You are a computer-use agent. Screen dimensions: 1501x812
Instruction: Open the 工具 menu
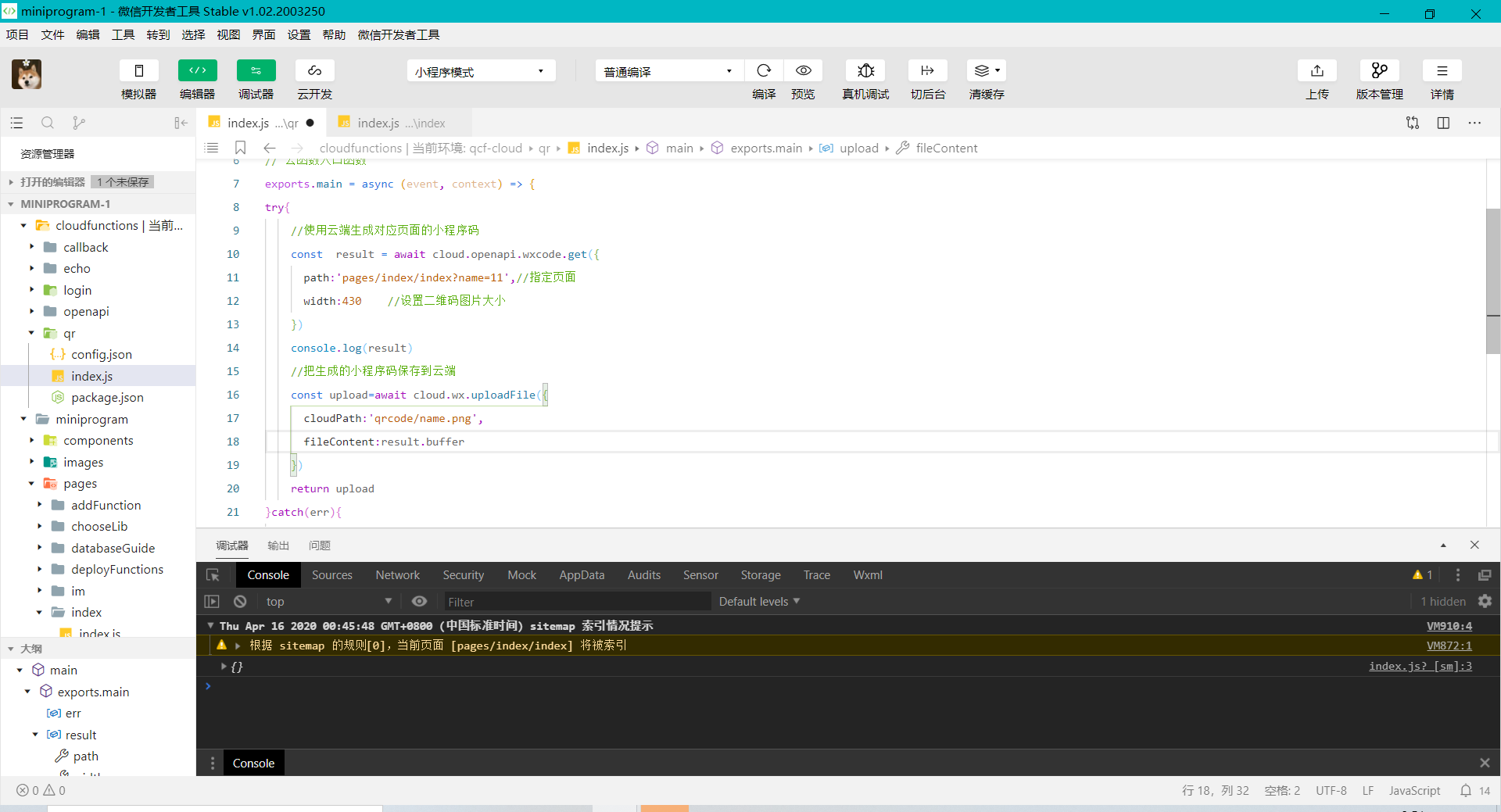pyautogui.click(x=124, y=34)
